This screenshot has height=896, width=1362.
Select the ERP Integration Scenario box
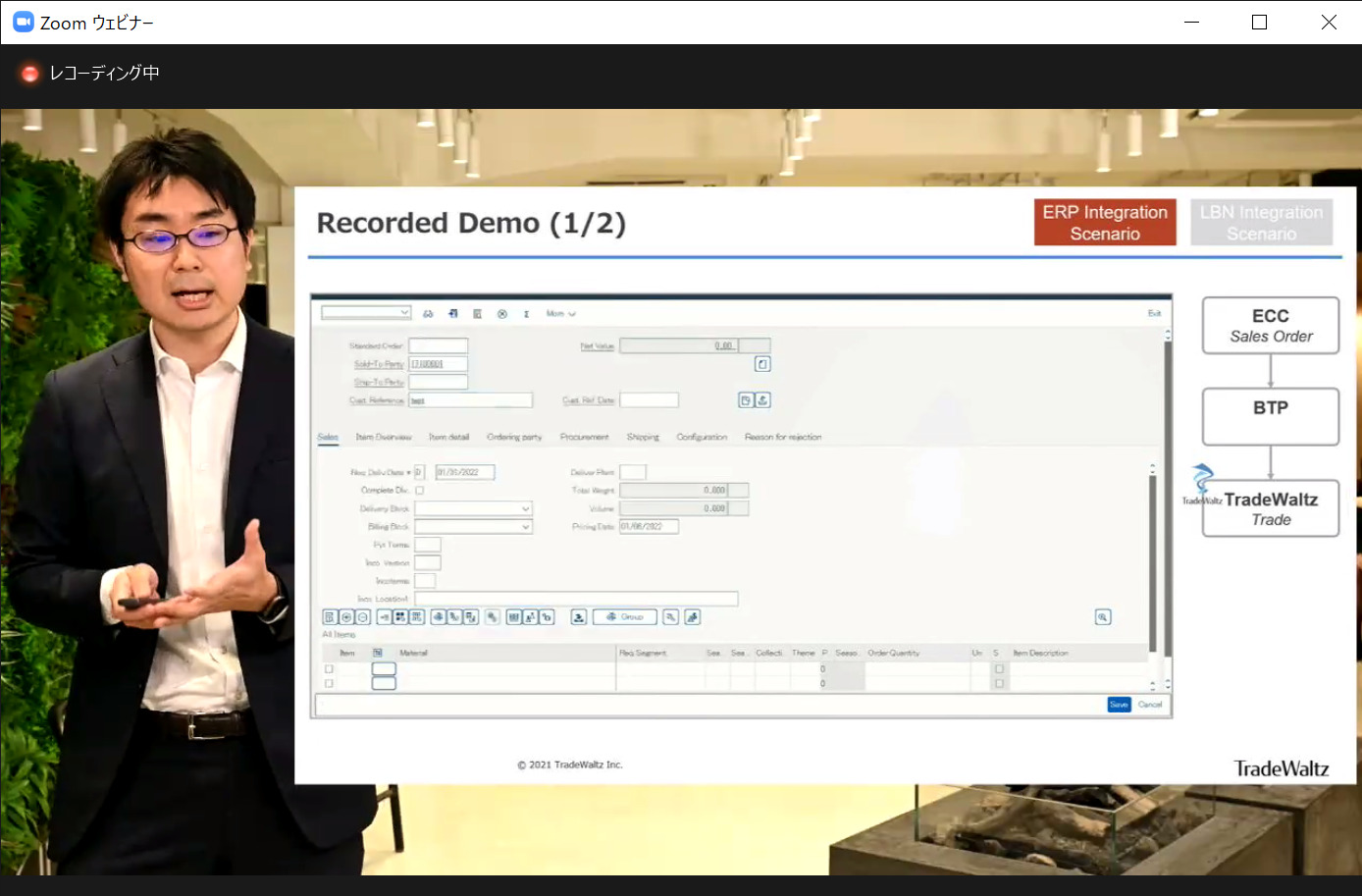tap(1105, 223)
